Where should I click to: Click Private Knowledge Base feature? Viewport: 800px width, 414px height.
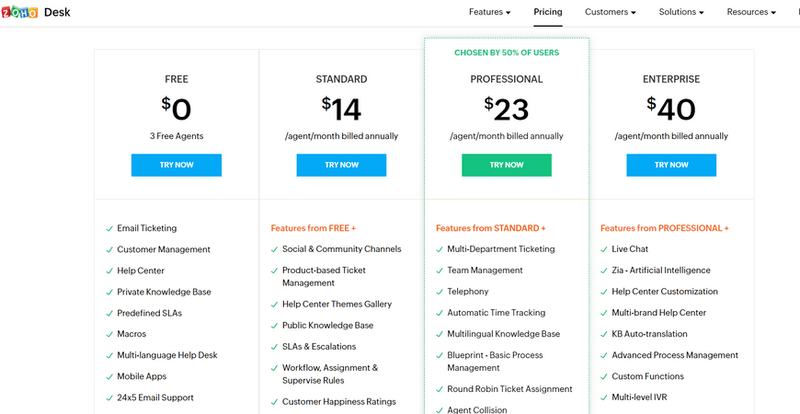coord(164,292)
